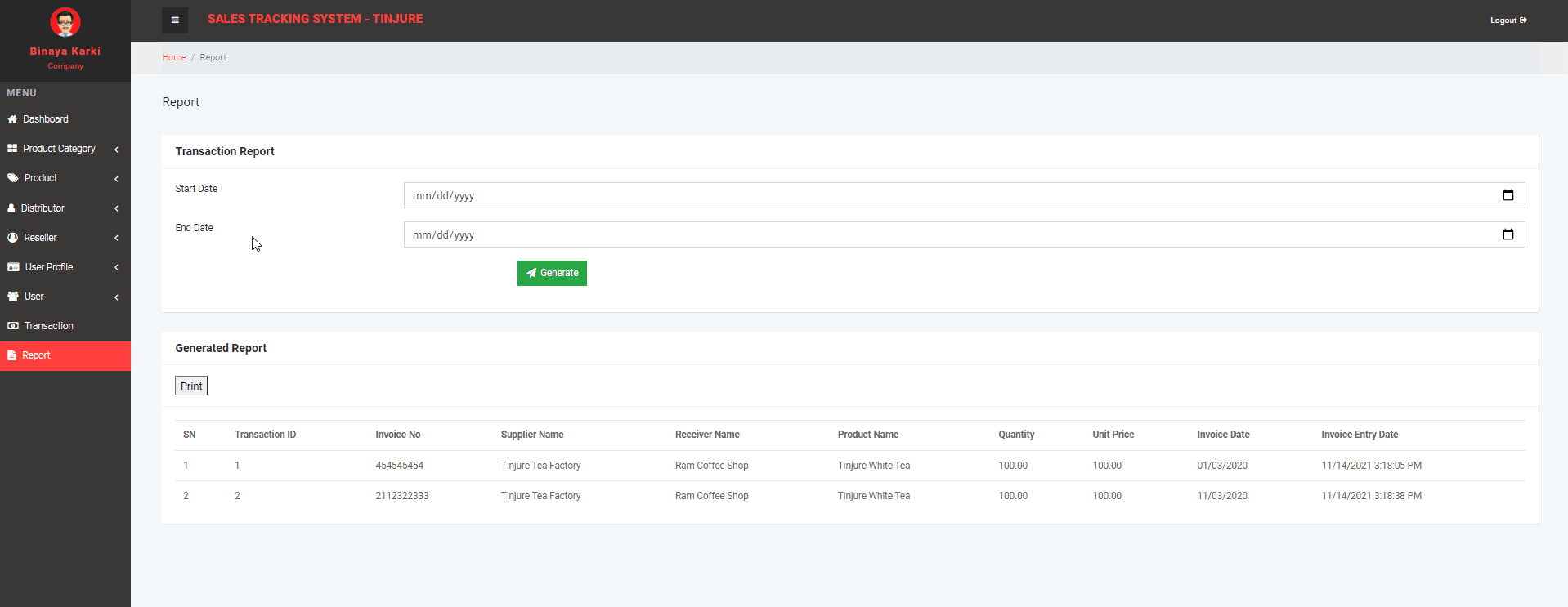Click the Distributor person icon
Image resolution: width=1568 pixels, height=607 pixels.
pyautogui.click(x=11, y=208)
